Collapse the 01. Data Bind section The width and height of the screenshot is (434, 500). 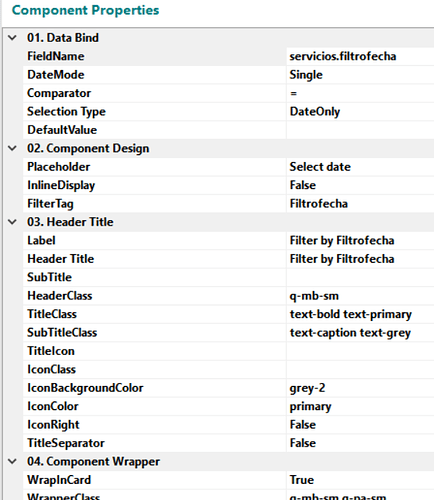click(12, 38)
